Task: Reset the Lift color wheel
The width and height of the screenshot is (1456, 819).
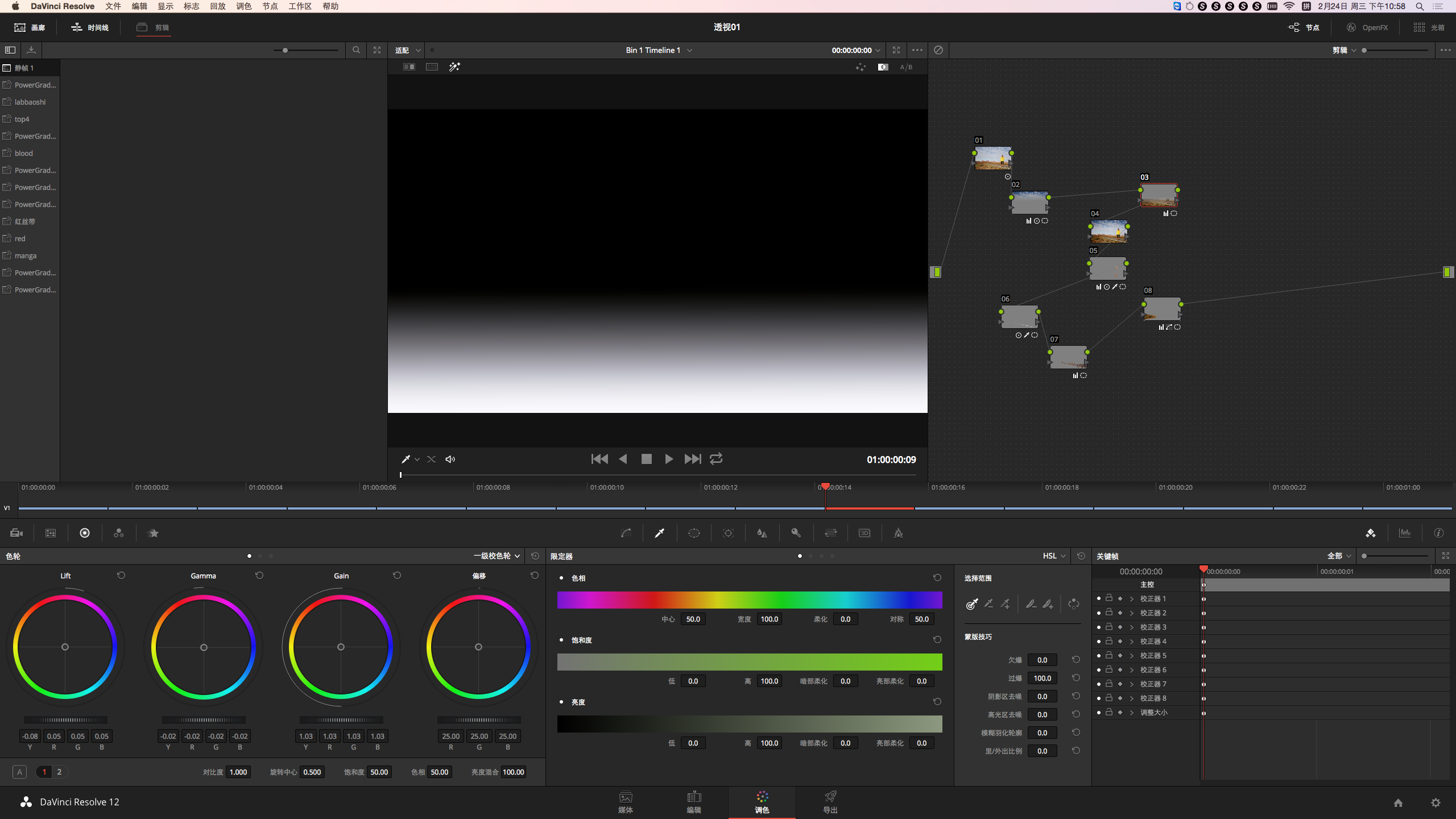Action: coord(121,576)
